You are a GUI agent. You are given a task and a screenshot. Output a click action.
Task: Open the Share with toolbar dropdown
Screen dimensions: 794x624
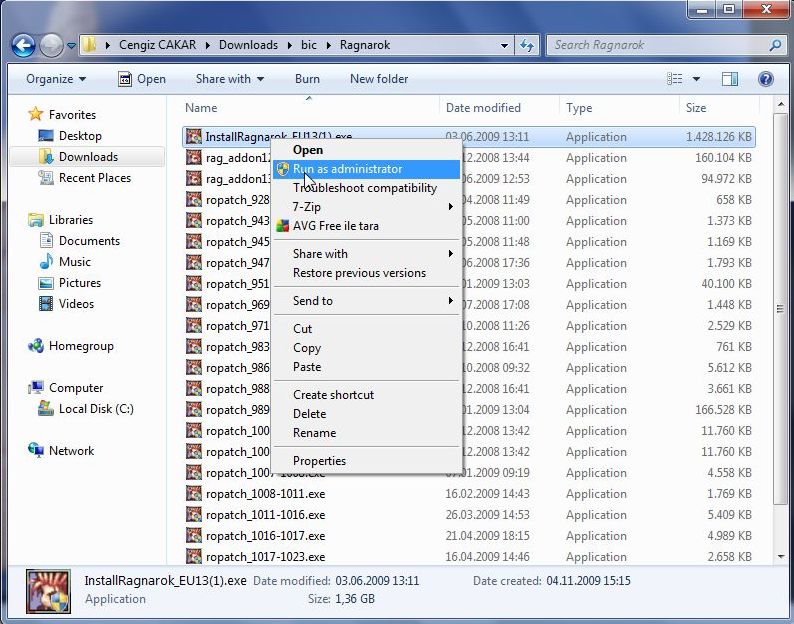coord(230,79)
